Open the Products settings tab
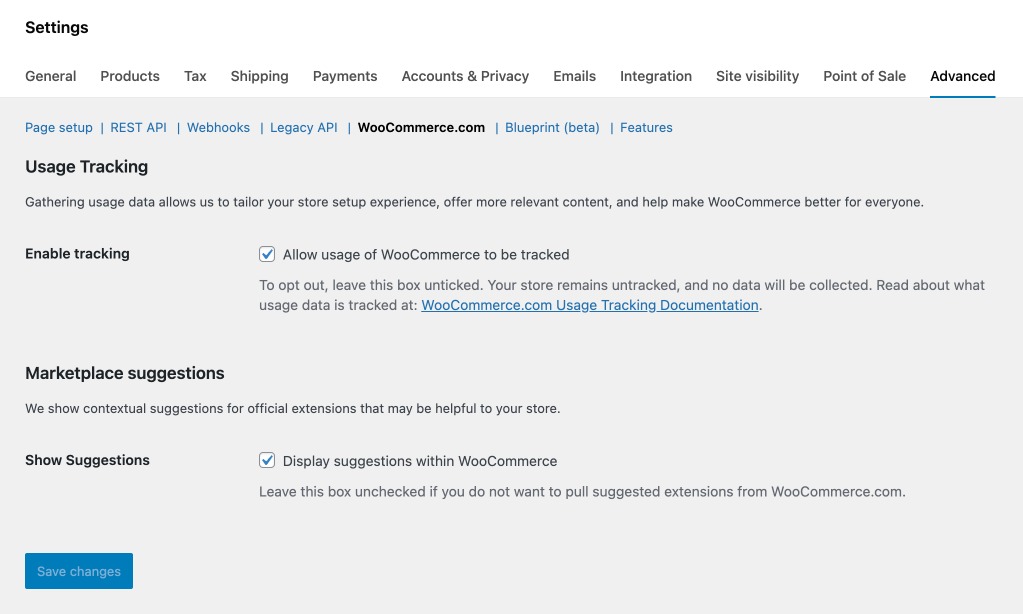This screenshot has width=1023, height=614. pos(129,76)
